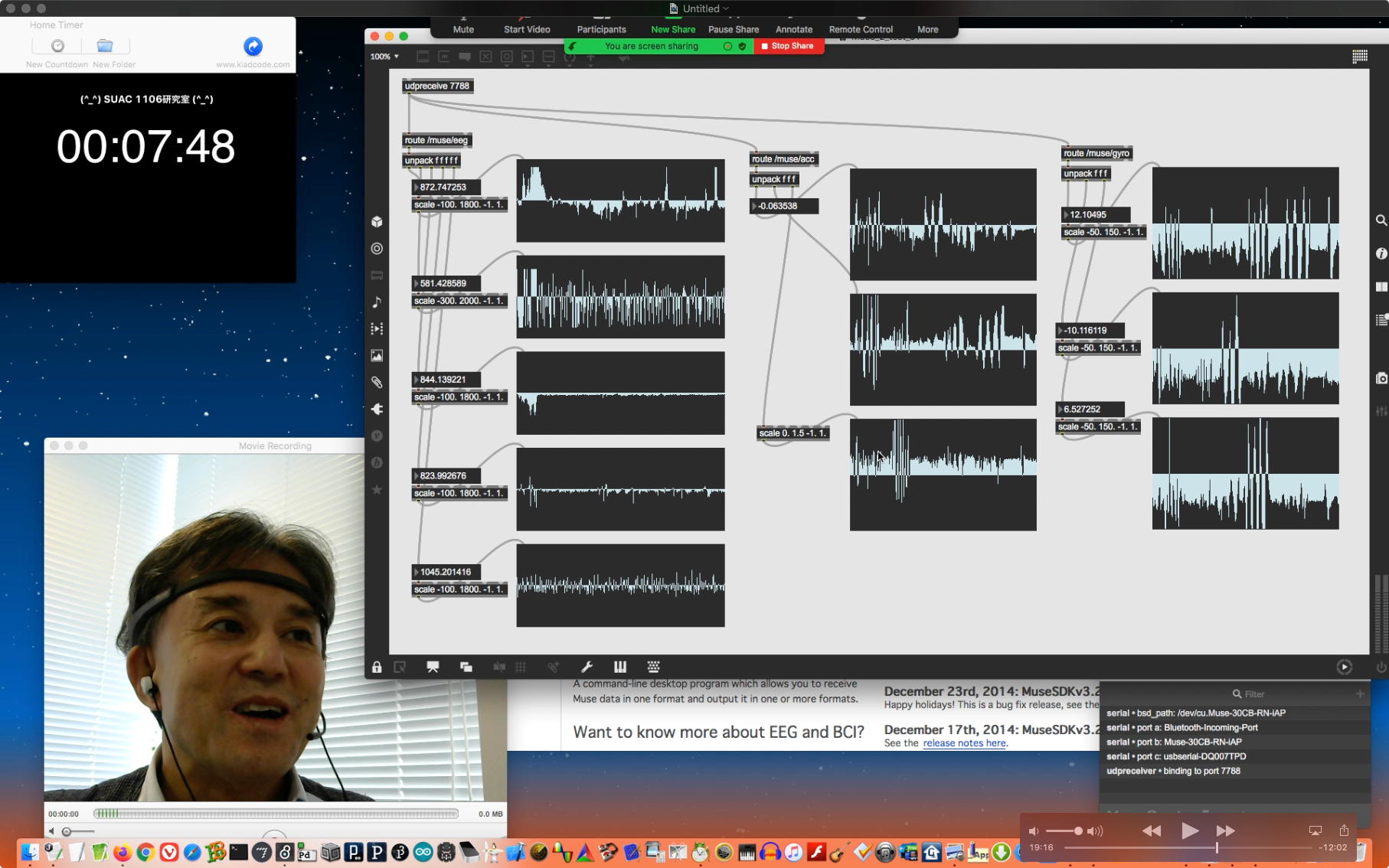This screenshot has height=868, width=1389.
Task: Open the 100% zoom dropdown
Action: click(384, 57)
